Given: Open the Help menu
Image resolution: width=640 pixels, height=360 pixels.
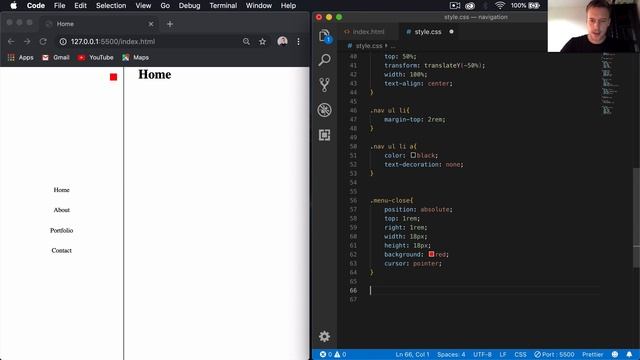Looking at the screenshot, I should [288, 6].
